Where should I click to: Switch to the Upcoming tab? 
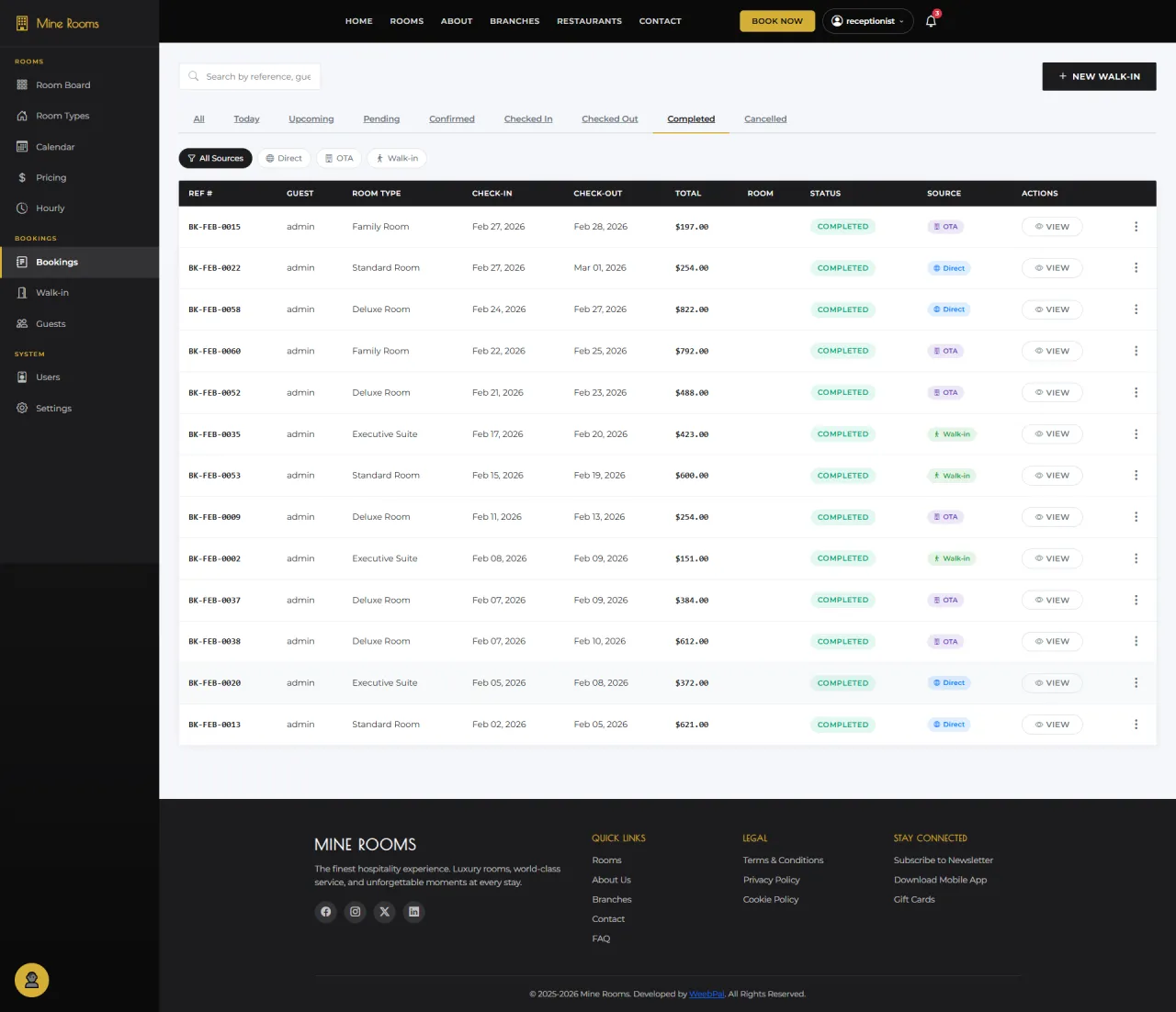311,118
